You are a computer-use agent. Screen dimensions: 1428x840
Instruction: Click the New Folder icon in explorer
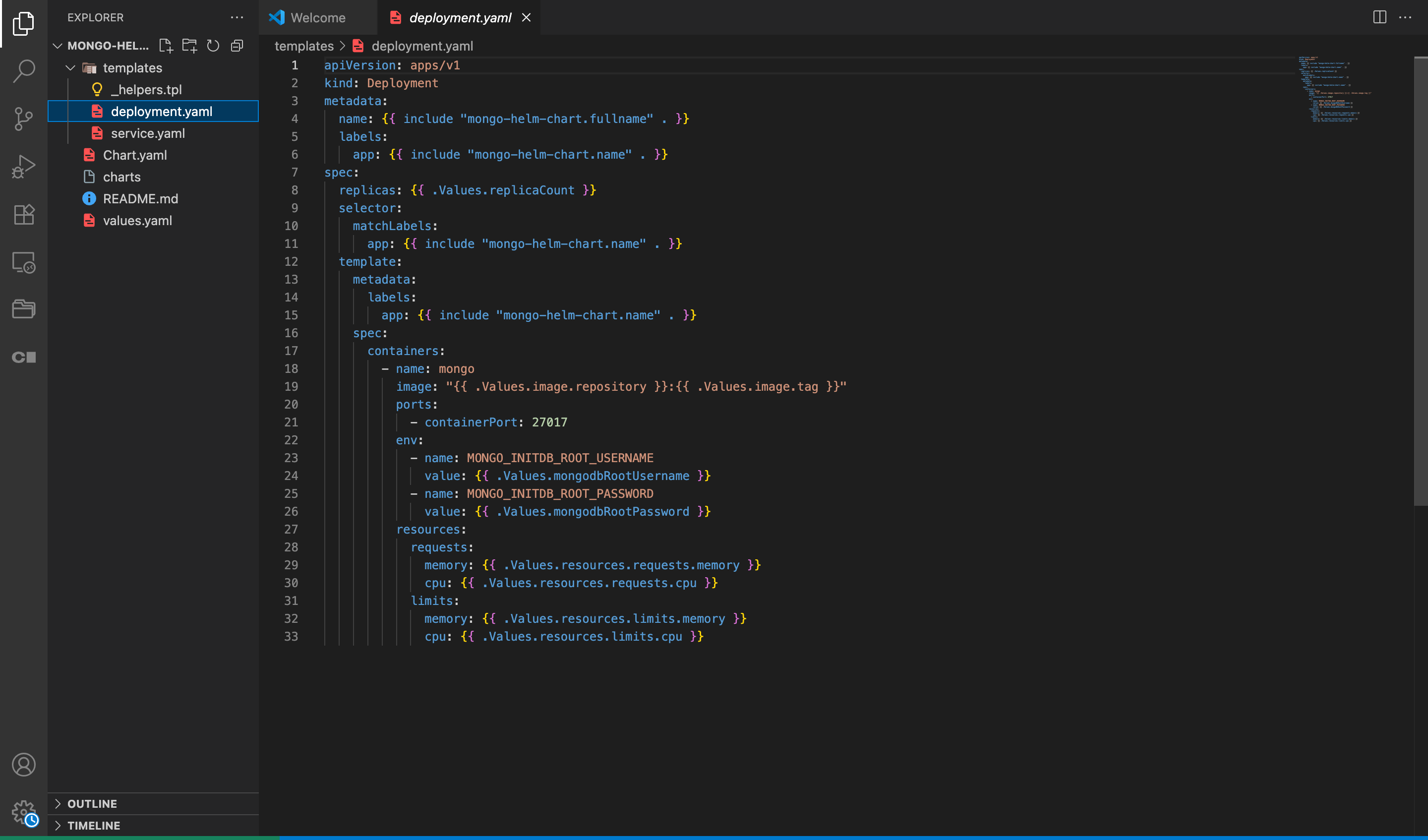pos(189,46)
